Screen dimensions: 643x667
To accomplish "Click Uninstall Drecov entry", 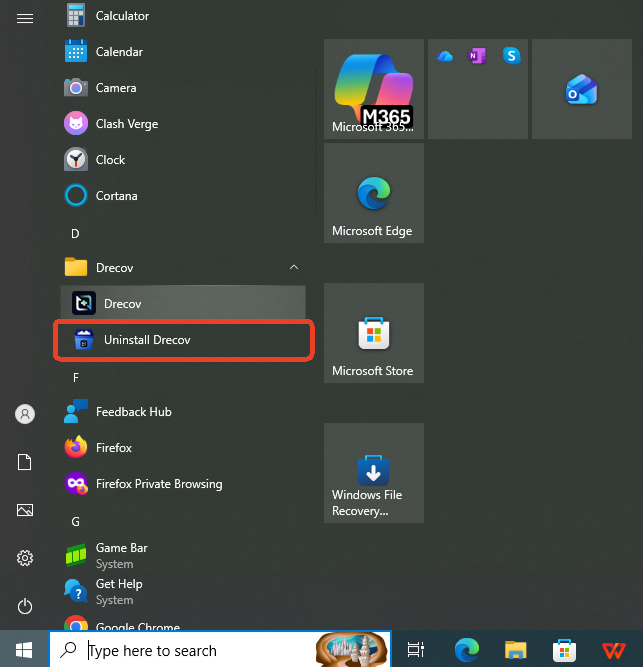I will click(x=147, y=340).
